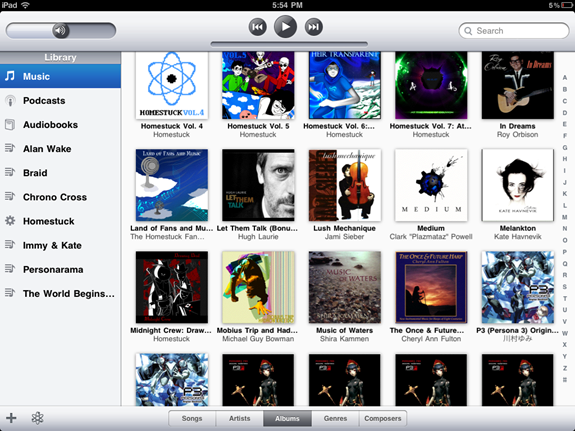This screenshot has width=575, height=431.
Task: Play the current track
Action: [285, 27]
